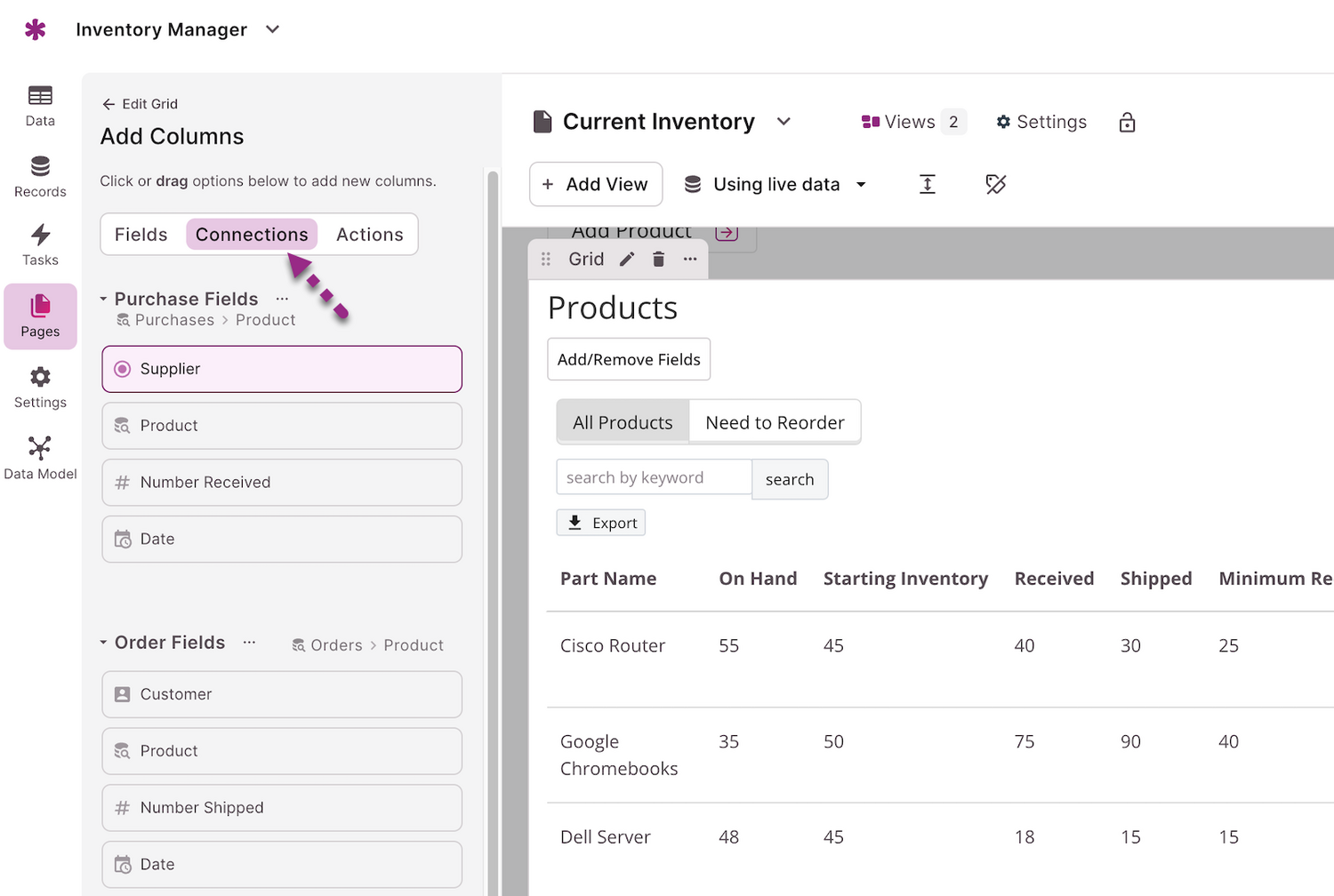Click the search by keyword field
Screen dimensions: 1334x896
[x=654, y=477]
